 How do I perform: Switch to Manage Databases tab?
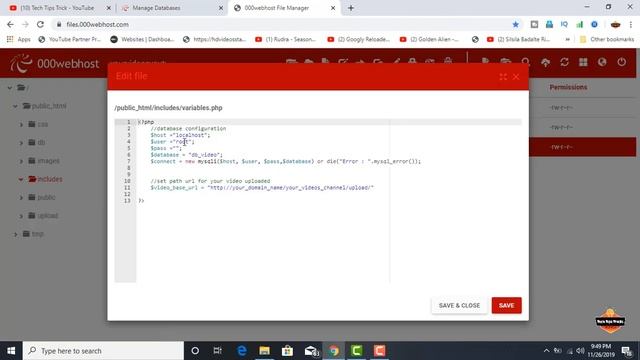point(156,8)
